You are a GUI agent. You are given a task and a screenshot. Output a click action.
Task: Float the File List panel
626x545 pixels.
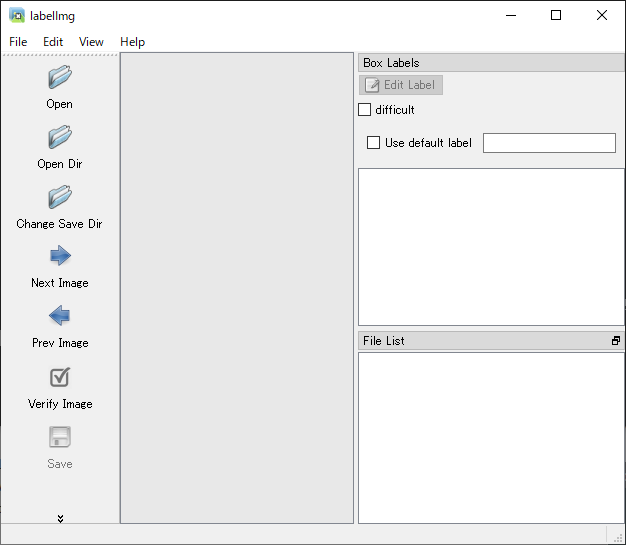click(616, 341)
